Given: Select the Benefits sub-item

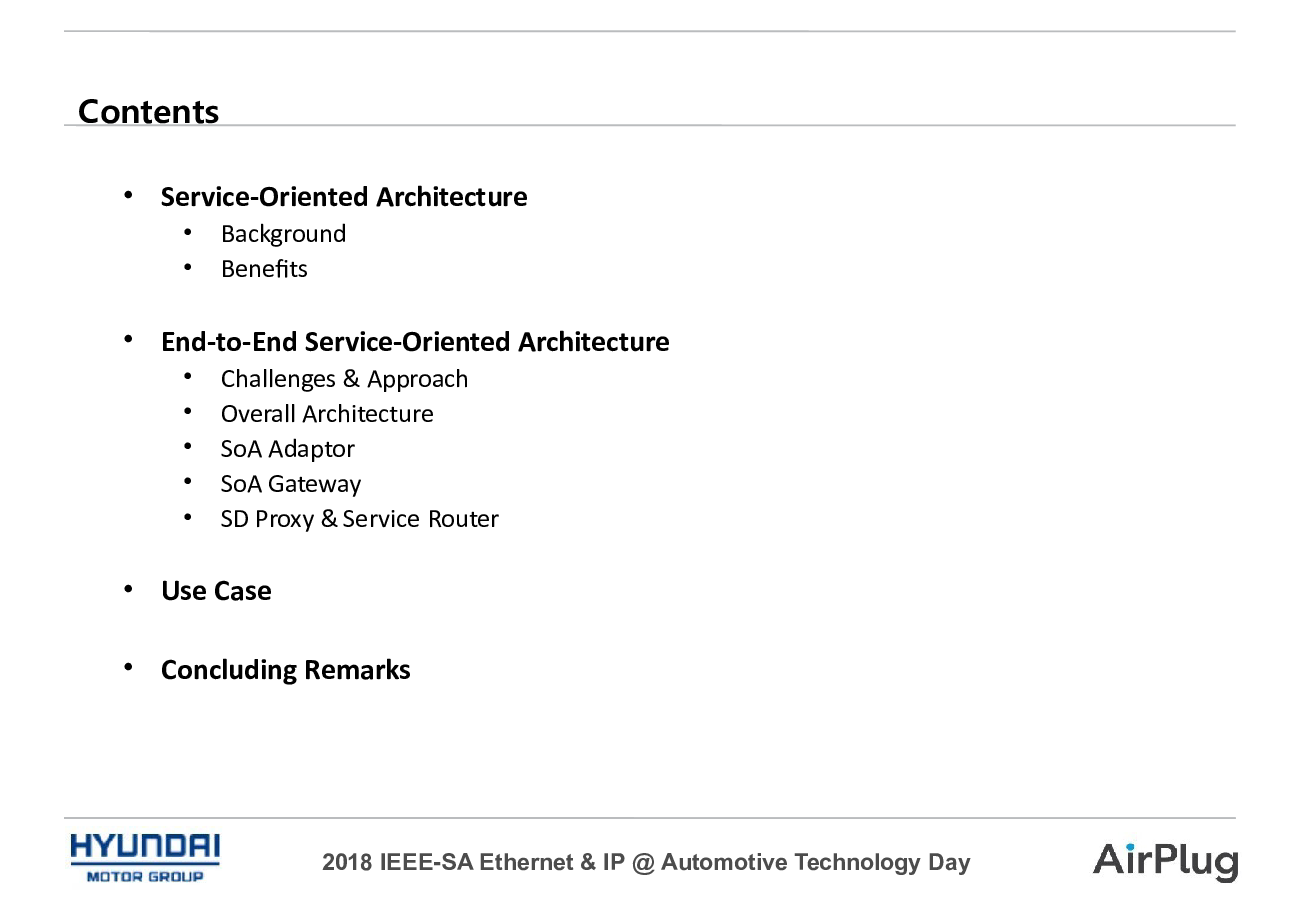Looking at the screenshot, I should (x=264, y=269).
